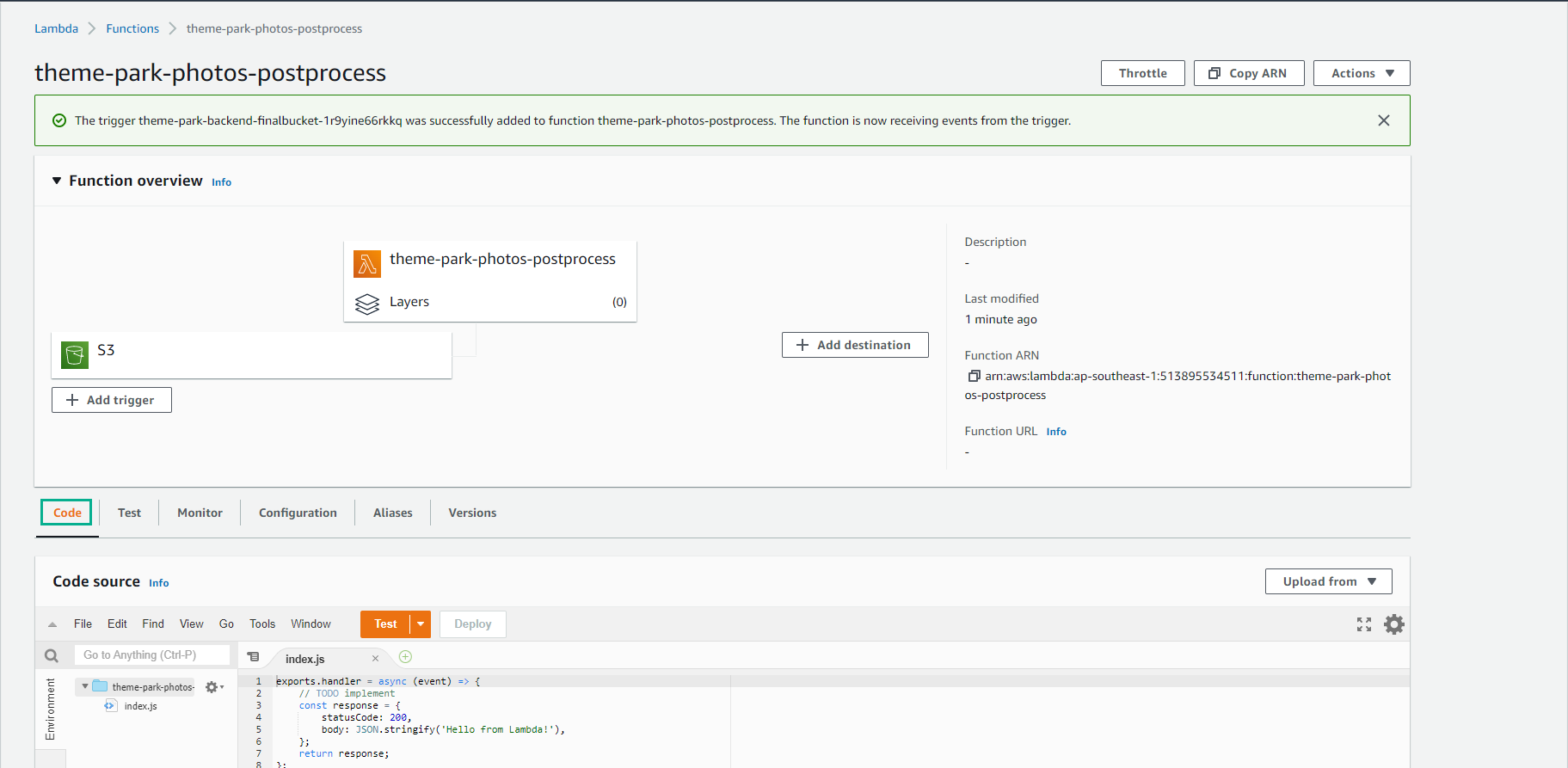Open Info link next to Function overview

click(x=221, y=182)
